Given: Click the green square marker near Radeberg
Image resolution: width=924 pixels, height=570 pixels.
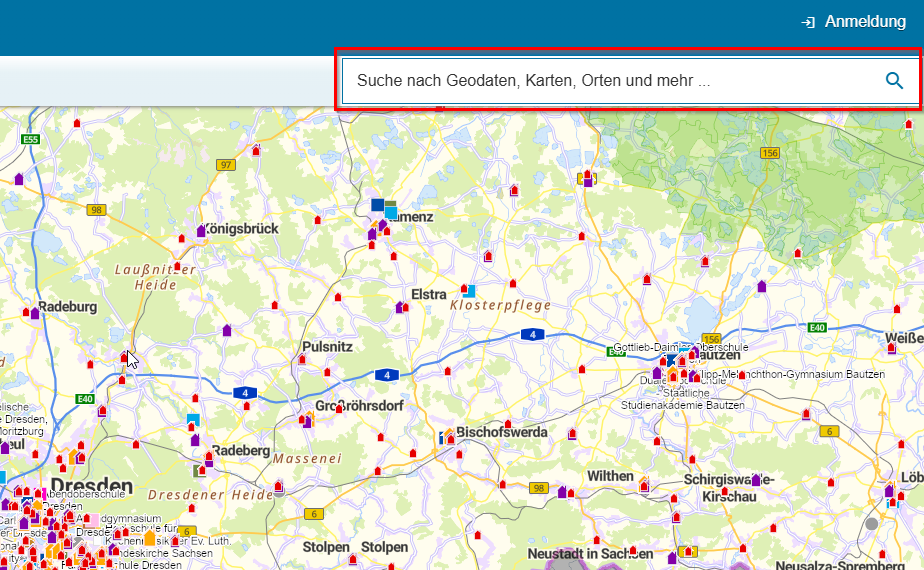Looking at the screenshot, I should point(198,470).
